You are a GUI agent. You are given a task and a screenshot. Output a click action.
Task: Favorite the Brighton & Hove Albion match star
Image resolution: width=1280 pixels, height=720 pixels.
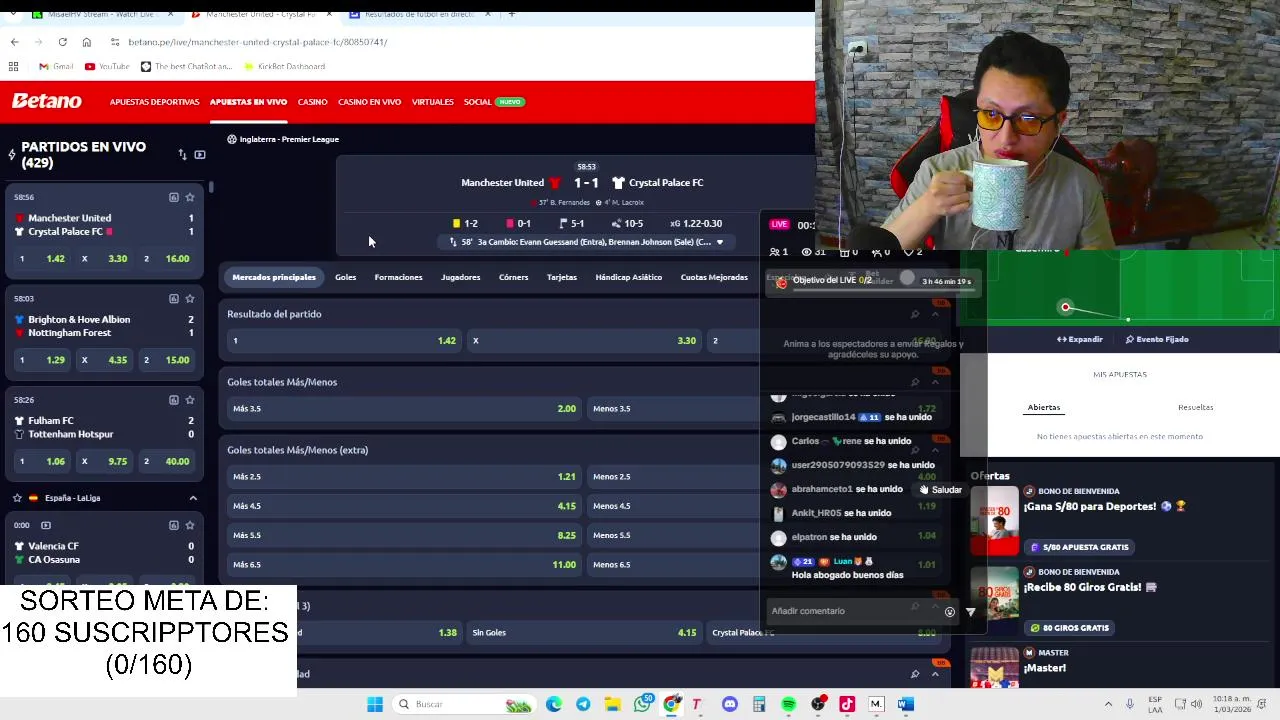[190, 298]
